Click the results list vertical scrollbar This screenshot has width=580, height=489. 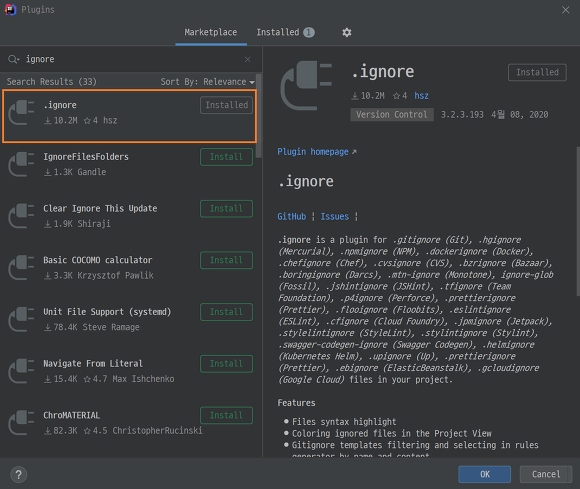tap(259, 115)
